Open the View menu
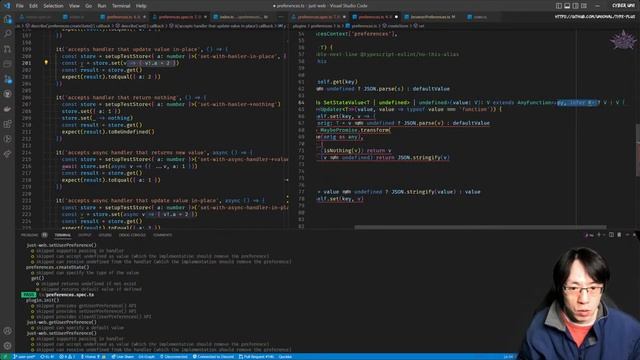The width and height of the screenshot is (640, 360). (74, 6)
